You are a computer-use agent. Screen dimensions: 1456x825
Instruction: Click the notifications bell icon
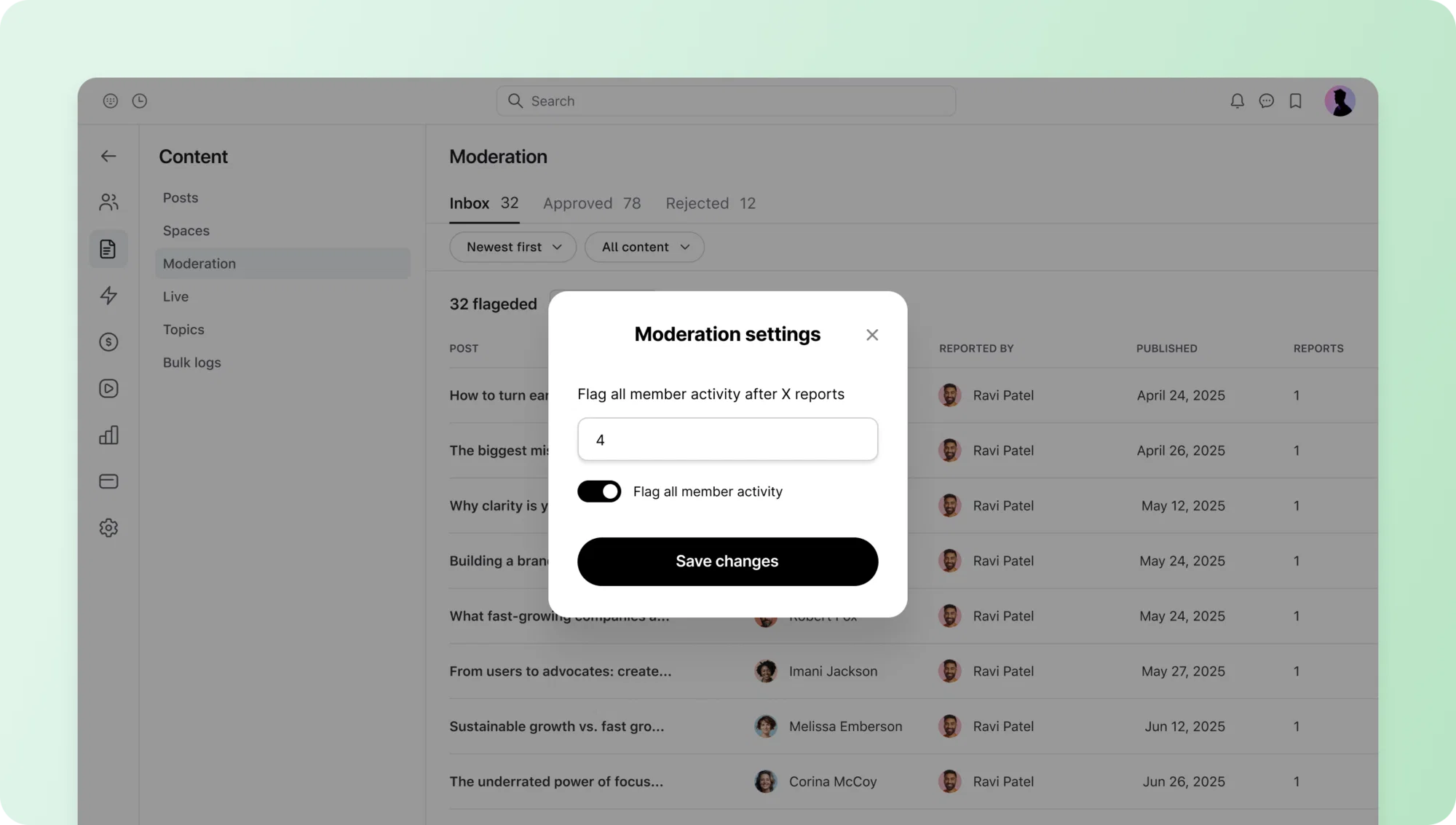point(1237,101)
